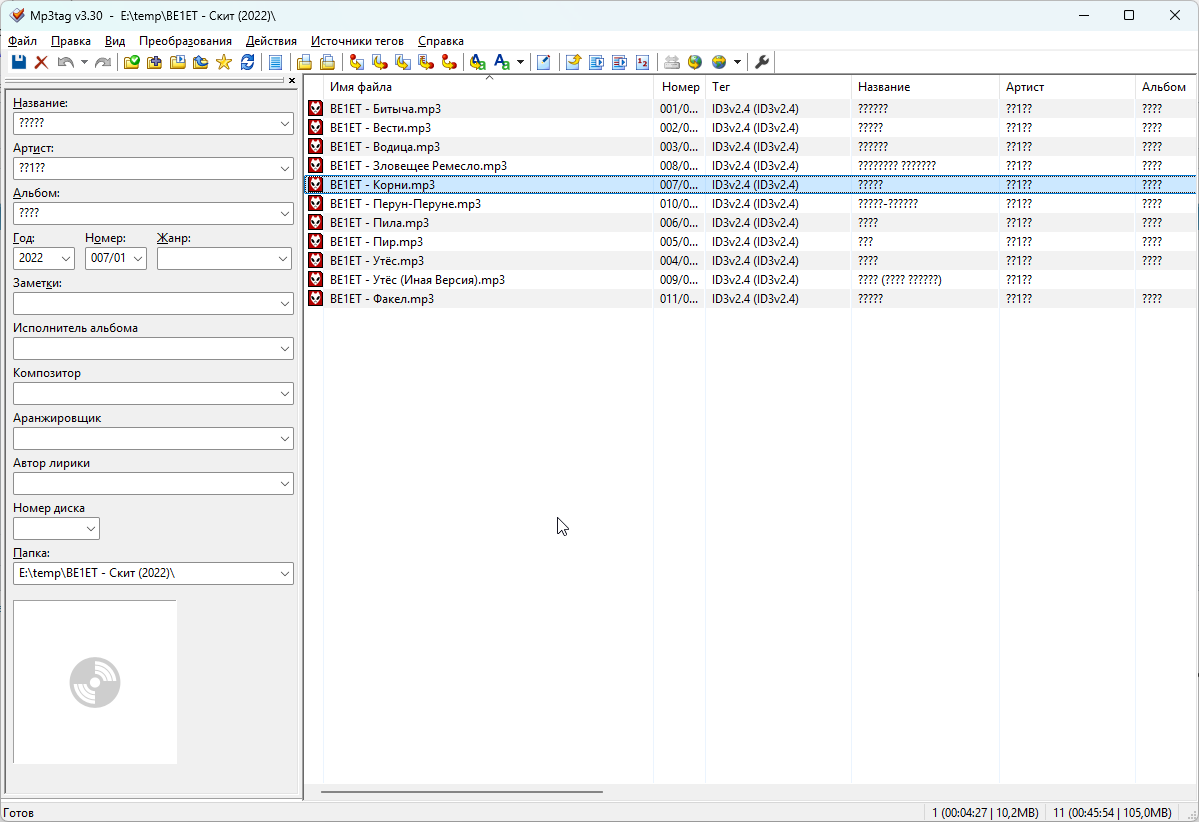Expand the Название field dropdown
The height and width of the screenshot is (822, 1199).
pos(284,123)
